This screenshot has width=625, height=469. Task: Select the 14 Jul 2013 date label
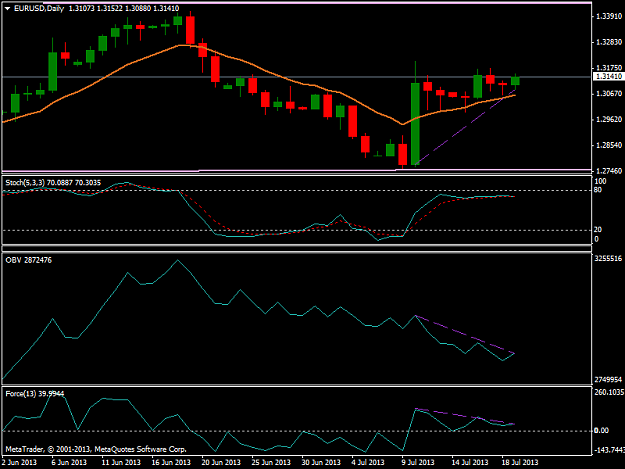470,462
